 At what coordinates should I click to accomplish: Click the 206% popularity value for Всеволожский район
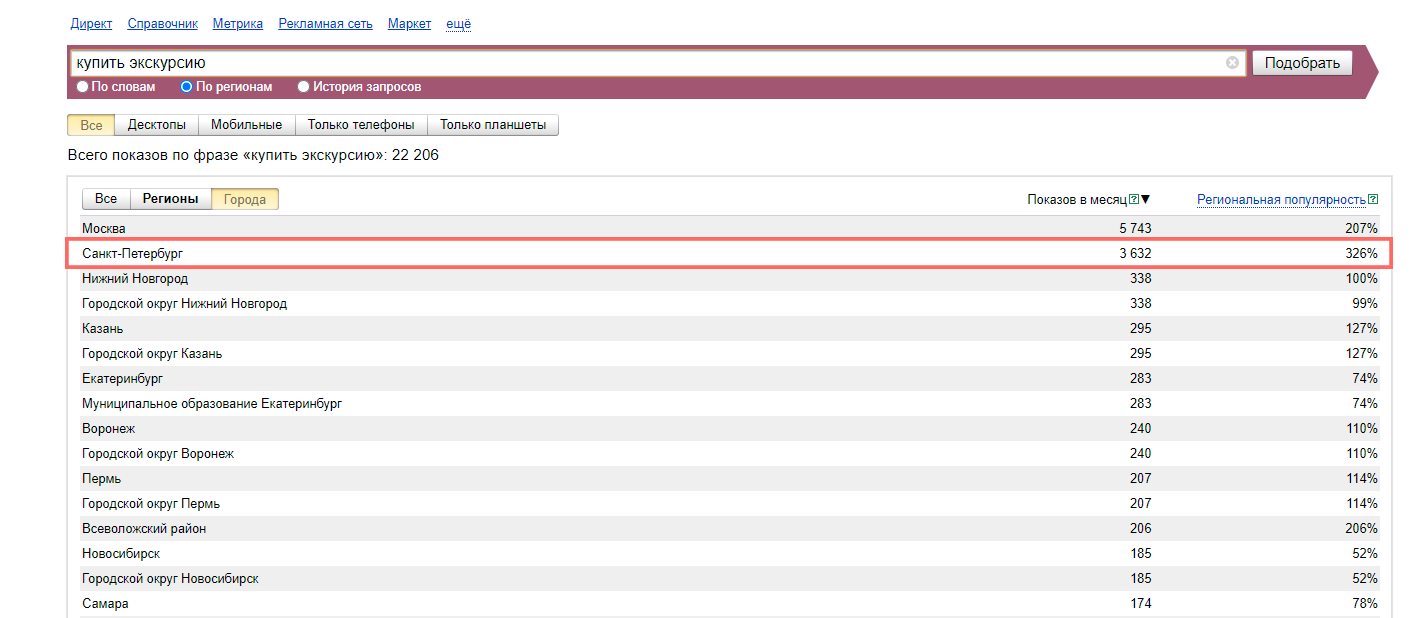(x=1361, y=529)
